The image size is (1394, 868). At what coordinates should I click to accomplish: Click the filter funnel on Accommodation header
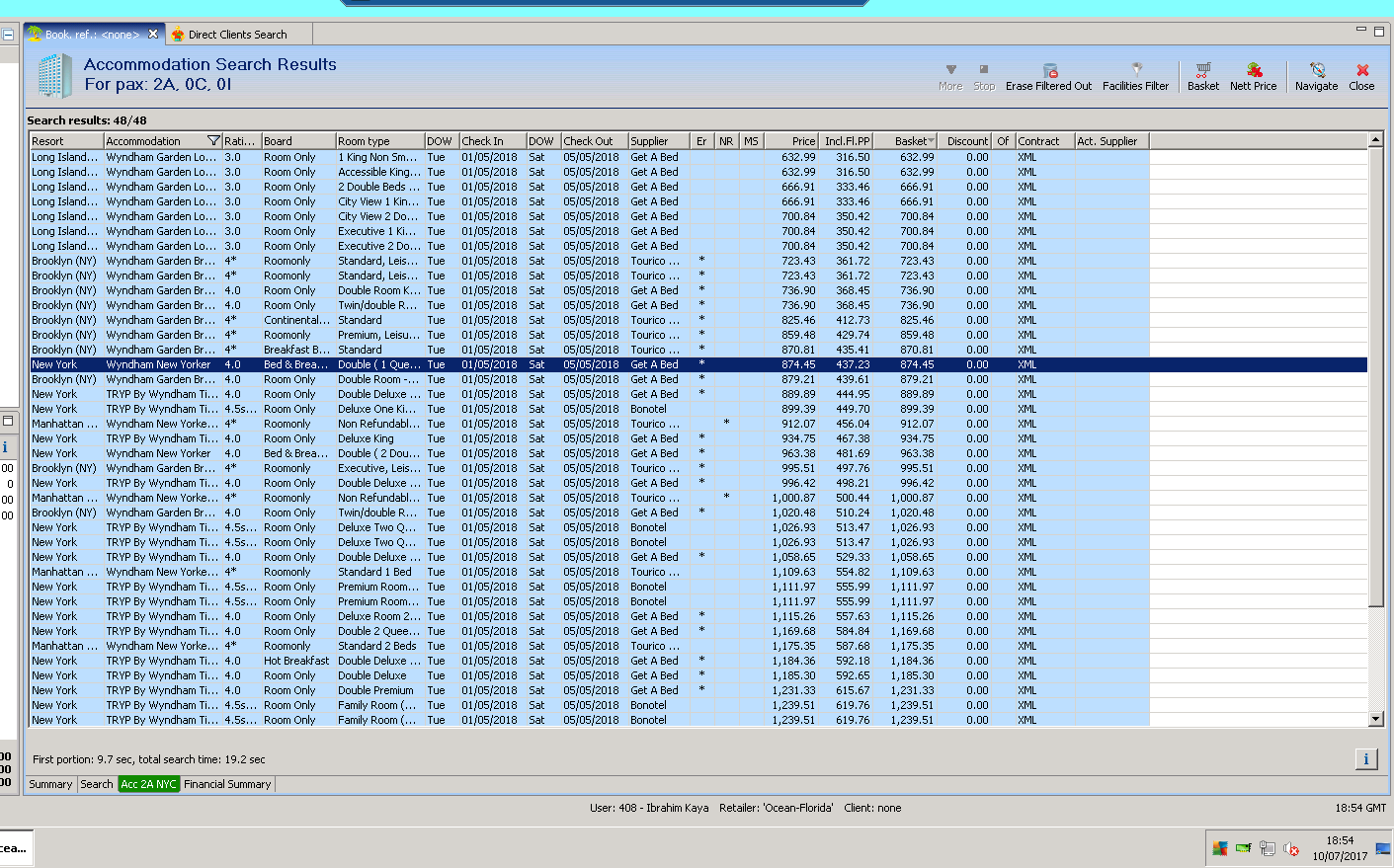(213, 141)
